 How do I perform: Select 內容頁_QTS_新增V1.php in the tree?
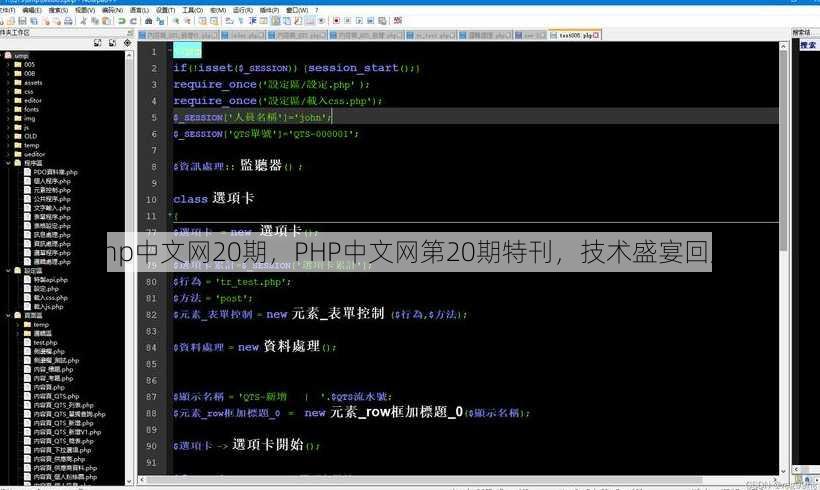[x=67, y=432]
